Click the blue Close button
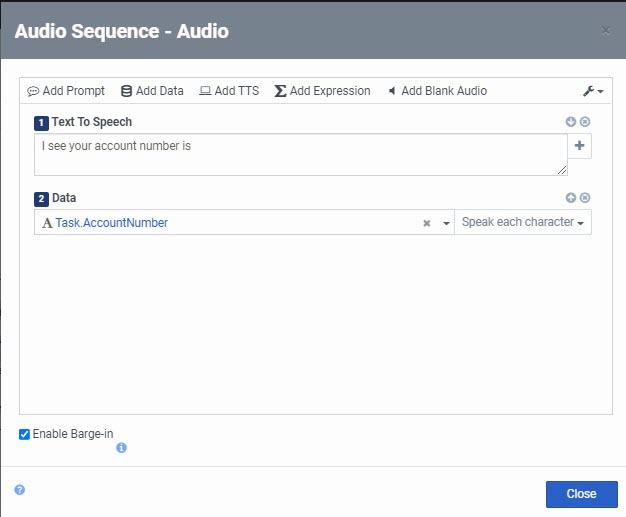This screenshot has height=517, width=626. (581, 494)
